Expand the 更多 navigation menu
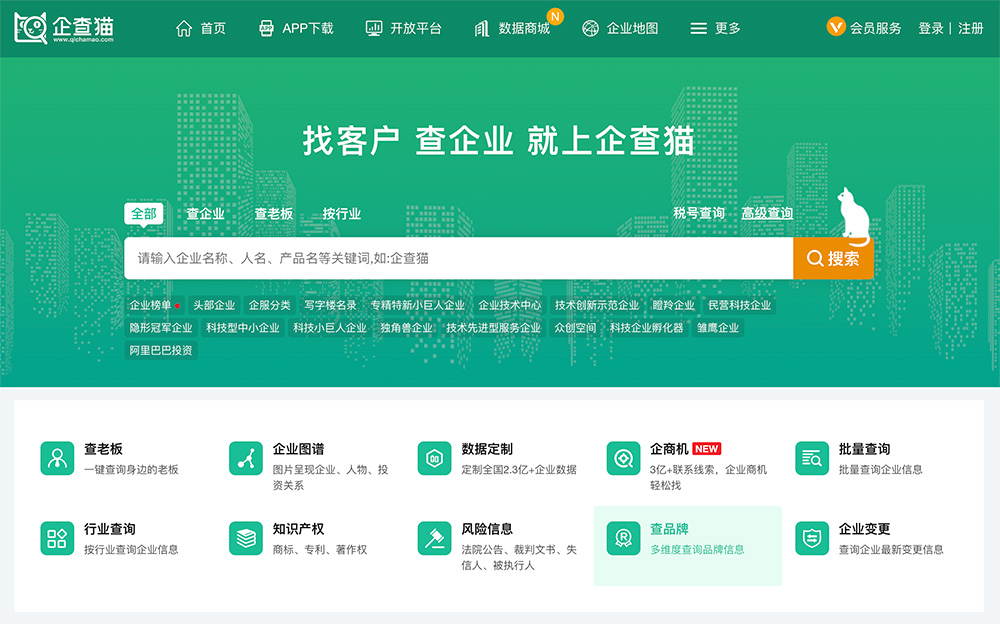1000x624 pixels. coord(716,28)
